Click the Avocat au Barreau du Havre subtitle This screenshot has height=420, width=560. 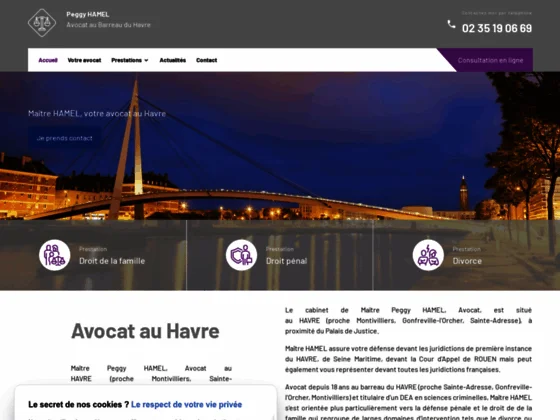[108, 25]
